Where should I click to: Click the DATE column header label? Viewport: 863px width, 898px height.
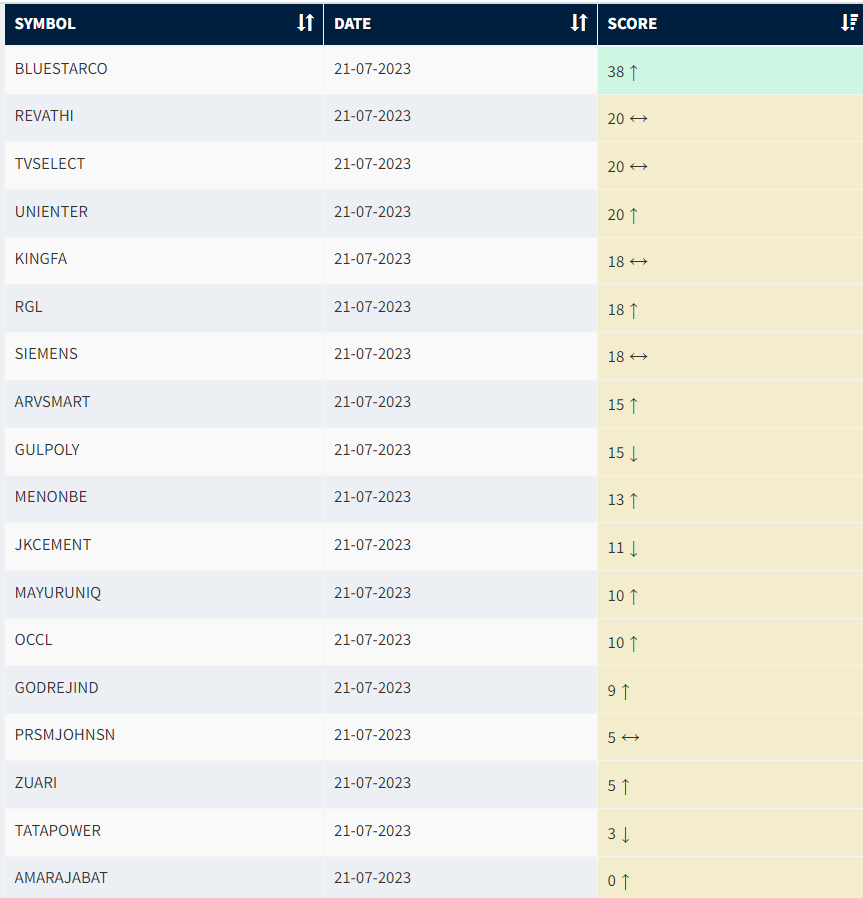click(x=353, y=23)
